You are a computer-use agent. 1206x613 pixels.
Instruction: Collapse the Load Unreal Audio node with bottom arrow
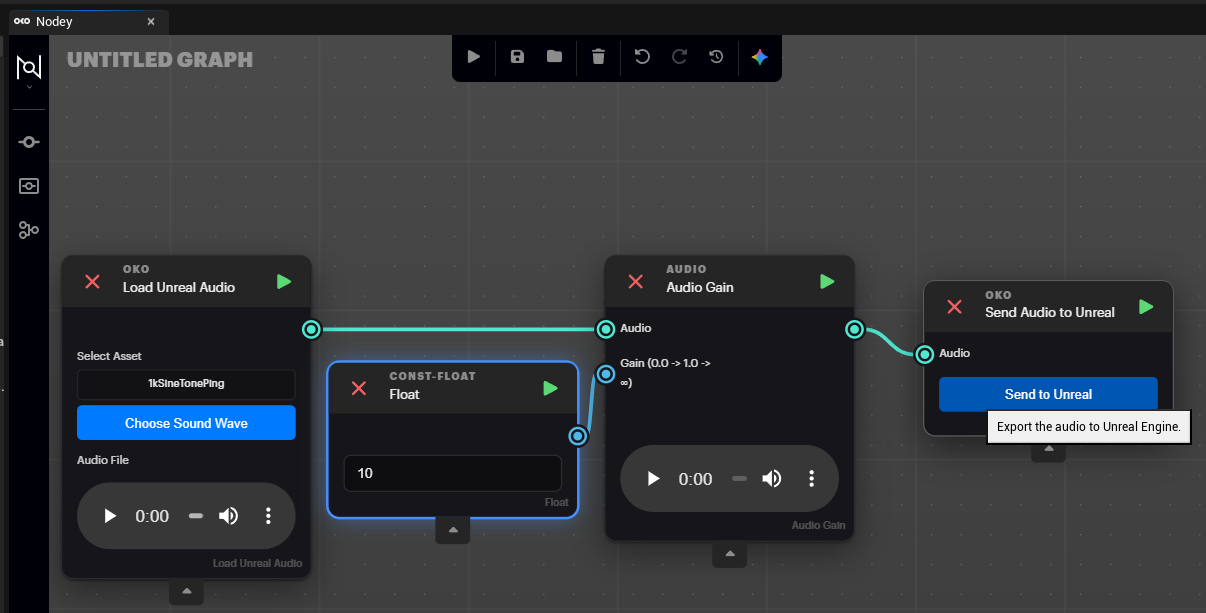186,593
